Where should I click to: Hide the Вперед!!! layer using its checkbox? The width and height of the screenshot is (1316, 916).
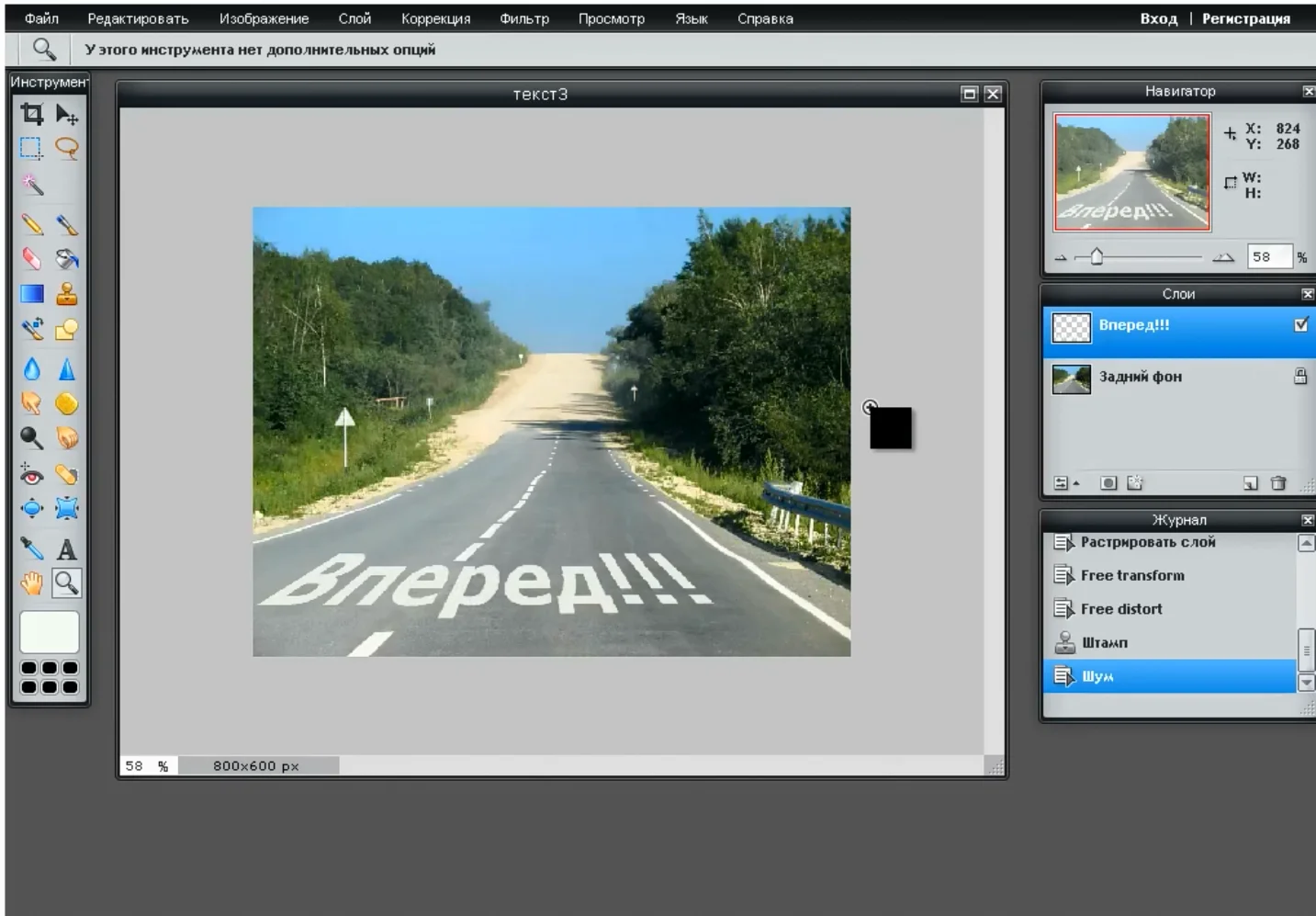coord(1300,324)
